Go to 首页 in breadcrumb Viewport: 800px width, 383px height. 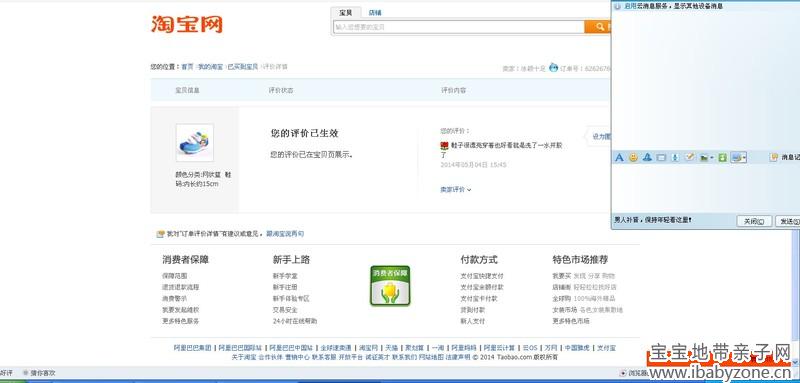[x=187, y=67]
